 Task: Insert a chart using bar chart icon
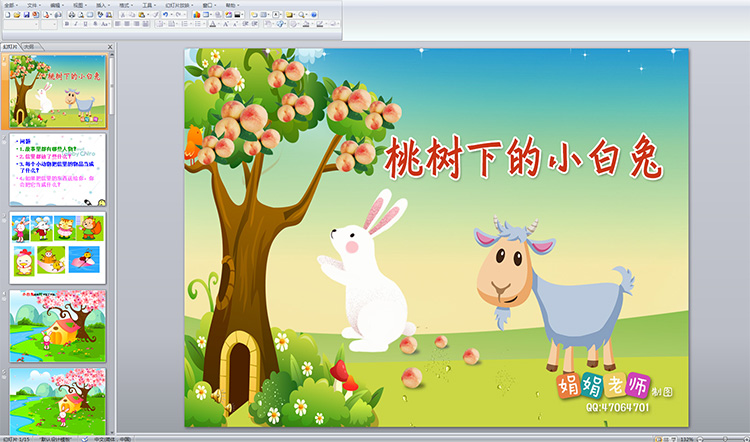[x=197, y=15]
